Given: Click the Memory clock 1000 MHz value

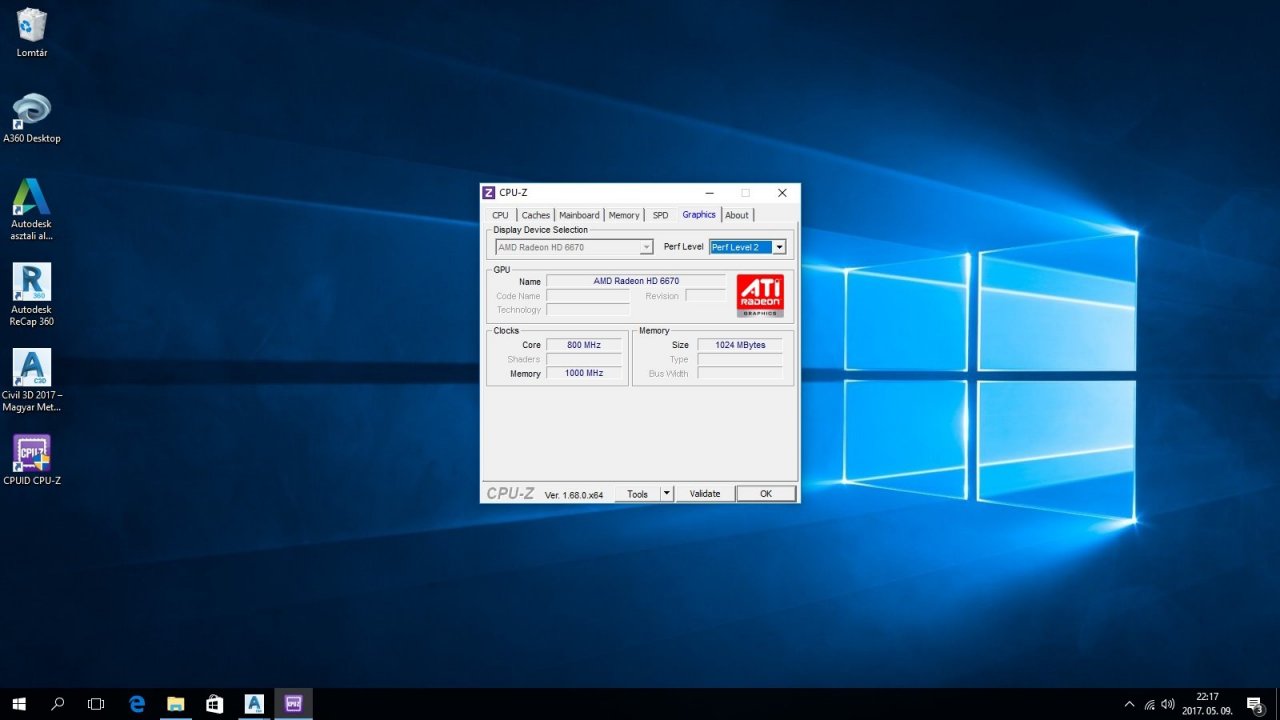Looking at the screenshot, I should tap(584, 373).
